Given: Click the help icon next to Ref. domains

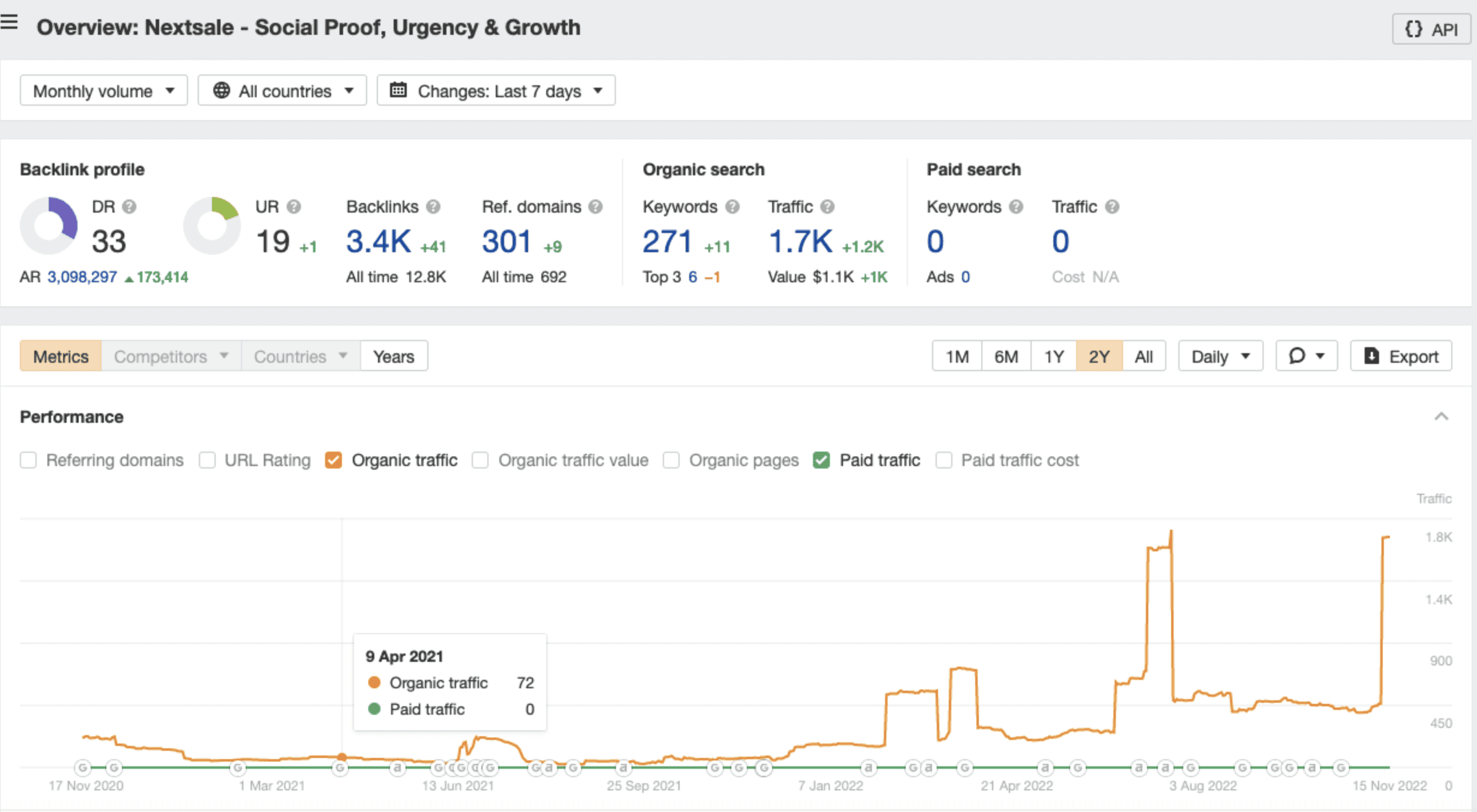Looking at the screenshot, I should click(595, 207).
